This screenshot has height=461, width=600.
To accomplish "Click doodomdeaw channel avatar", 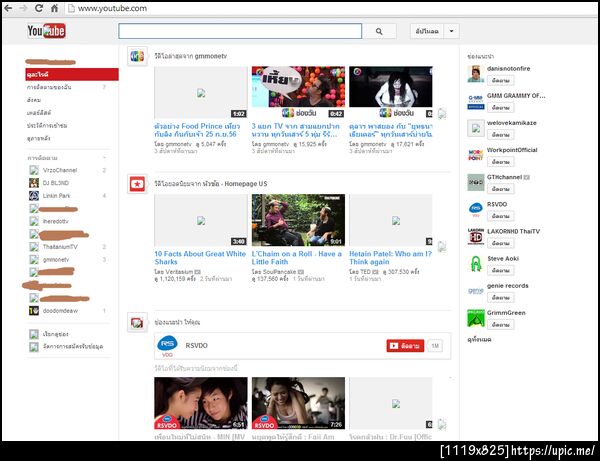I will click(34, 311).
